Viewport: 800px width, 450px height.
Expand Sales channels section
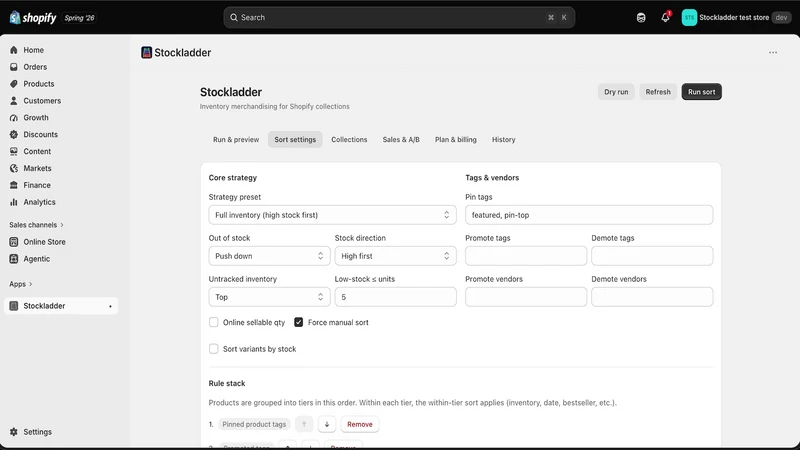tap(36, 225)
